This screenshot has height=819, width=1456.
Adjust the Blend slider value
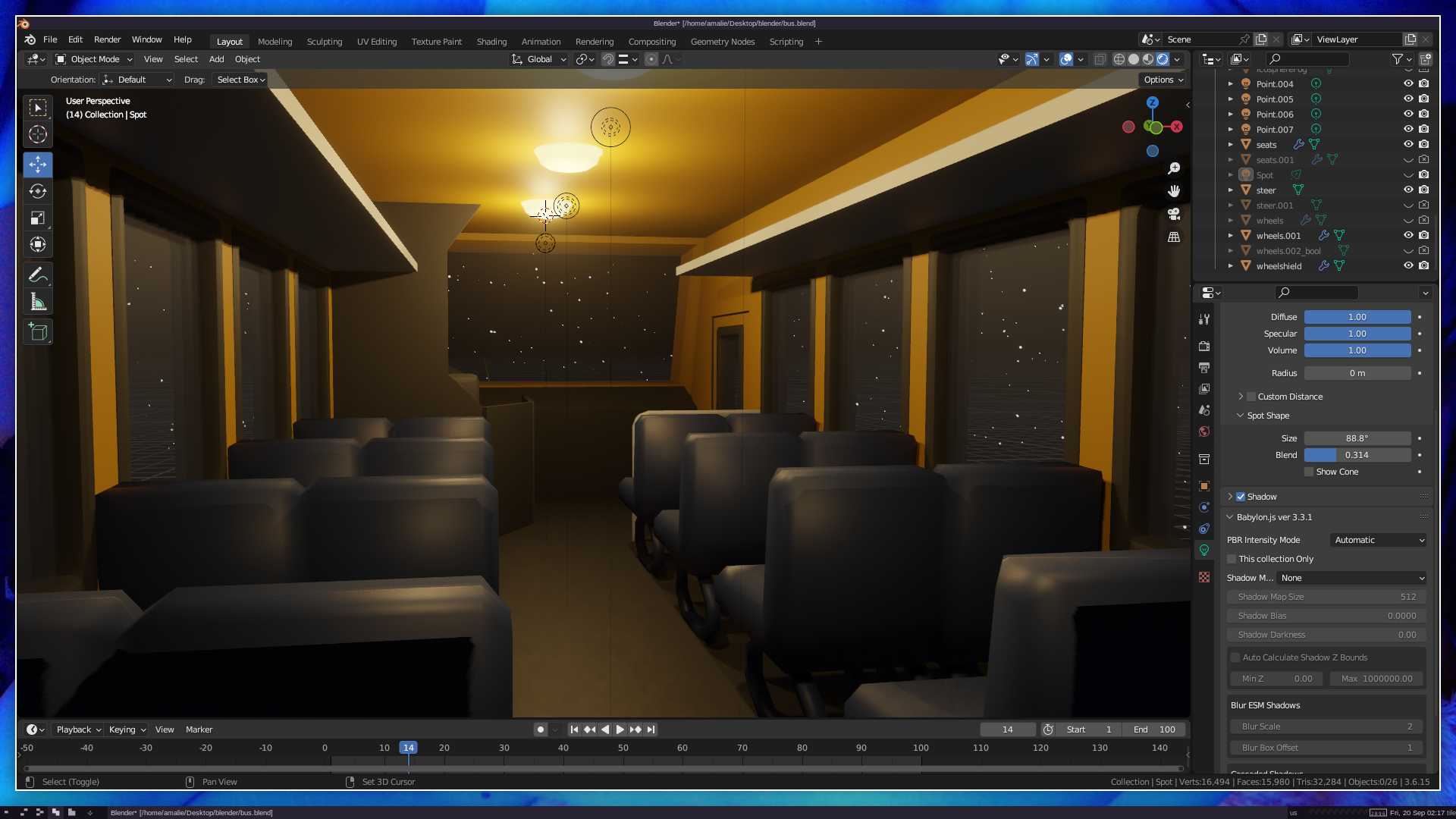click(1357, 455)
